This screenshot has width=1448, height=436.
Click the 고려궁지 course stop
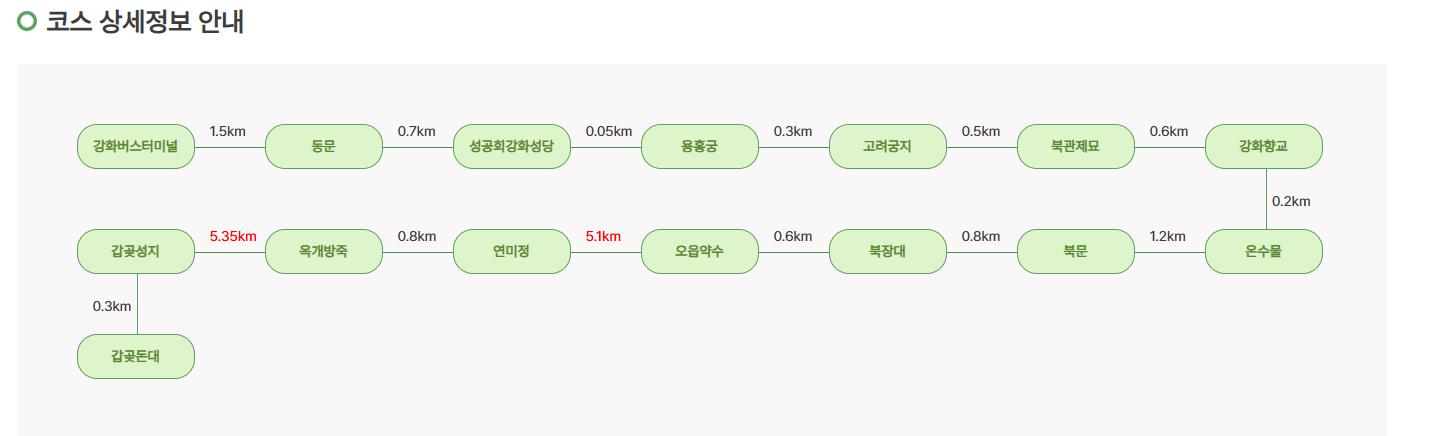coord(888,146)
